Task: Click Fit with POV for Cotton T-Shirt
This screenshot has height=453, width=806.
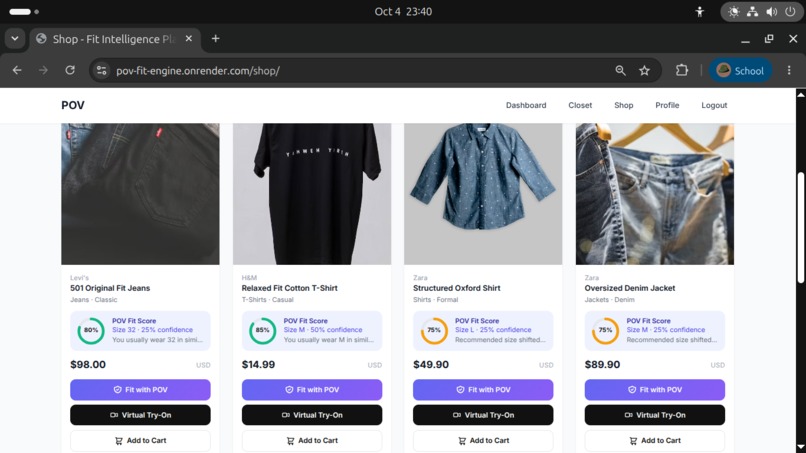Action: point(312,390)
